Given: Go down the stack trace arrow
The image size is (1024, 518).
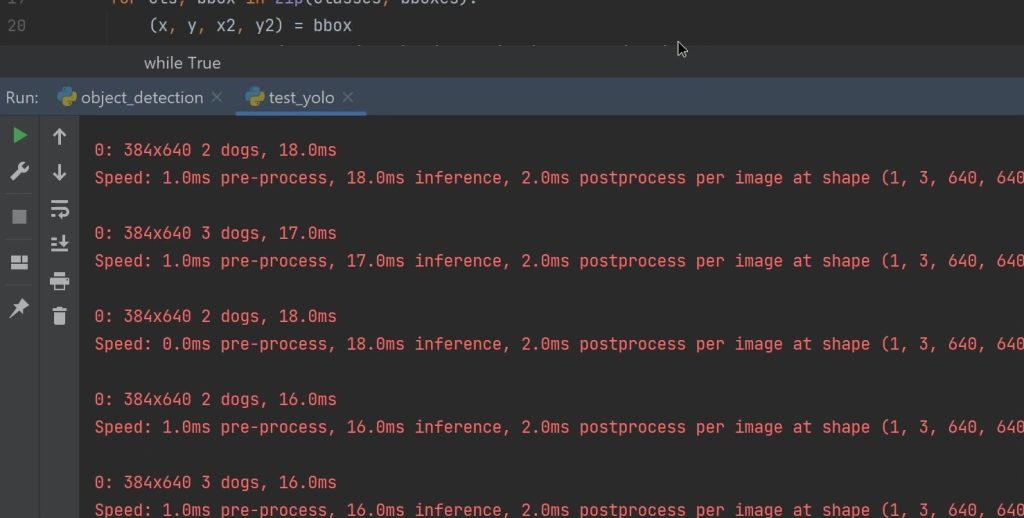Looking at the screenshot, I should pyautogui.click(x=59, y=172).
